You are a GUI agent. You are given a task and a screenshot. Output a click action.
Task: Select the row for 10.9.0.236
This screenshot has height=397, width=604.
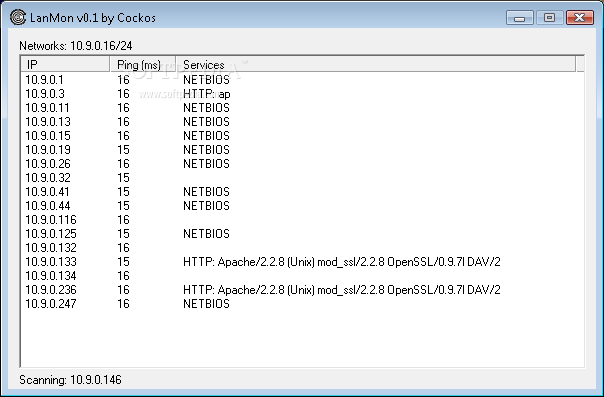302,290
